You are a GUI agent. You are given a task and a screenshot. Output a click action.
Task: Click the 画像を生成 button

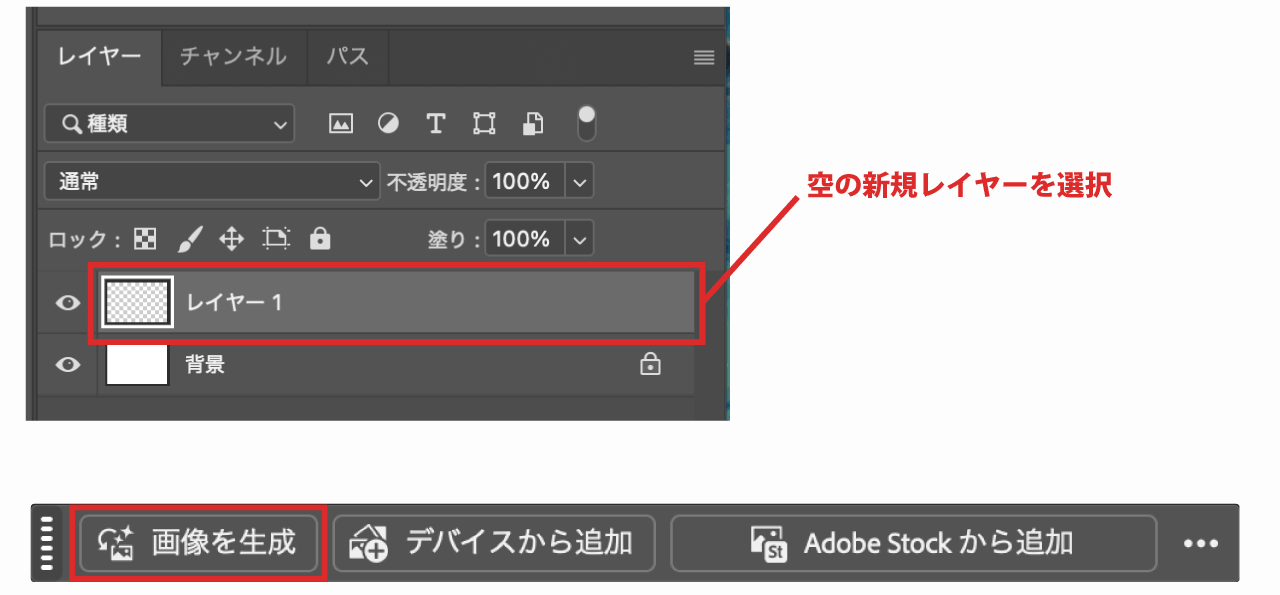click(x=199, y=543)
